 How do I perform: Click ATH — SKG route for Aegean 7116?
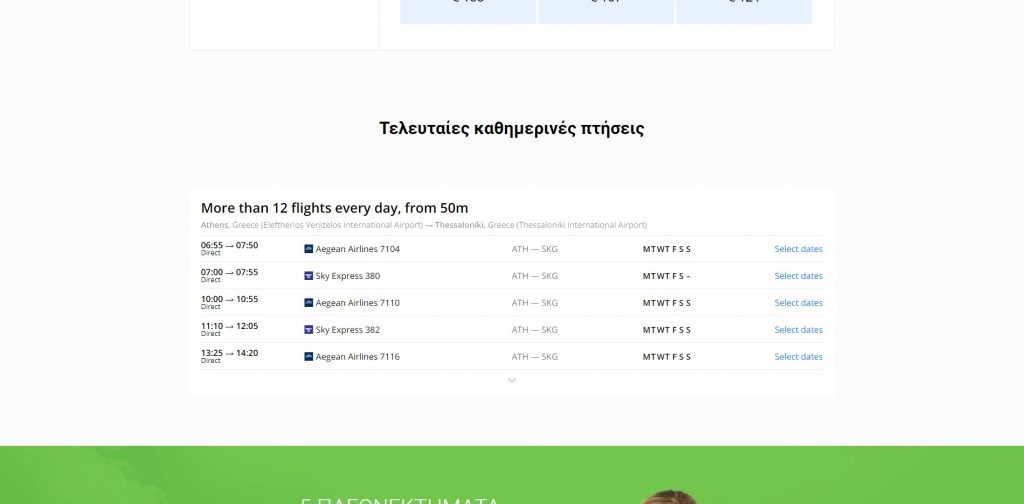(535, 356)
